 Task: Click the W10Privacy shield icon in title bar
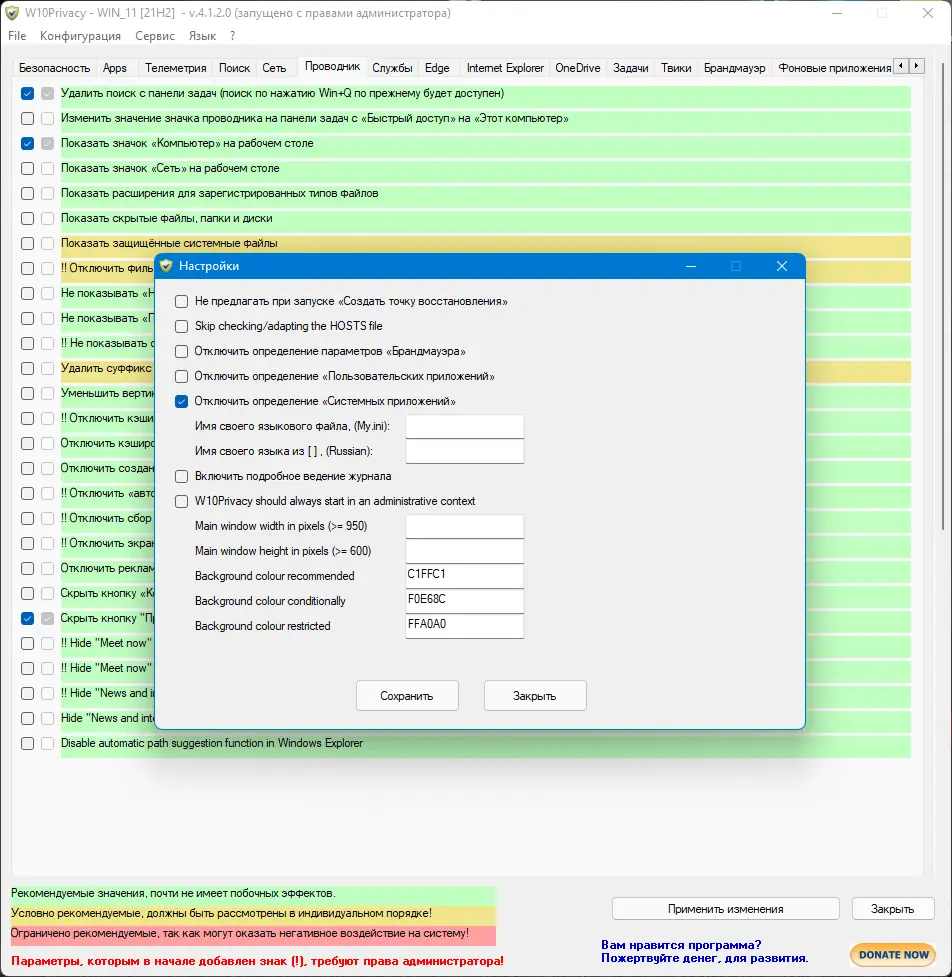point(12,13)
